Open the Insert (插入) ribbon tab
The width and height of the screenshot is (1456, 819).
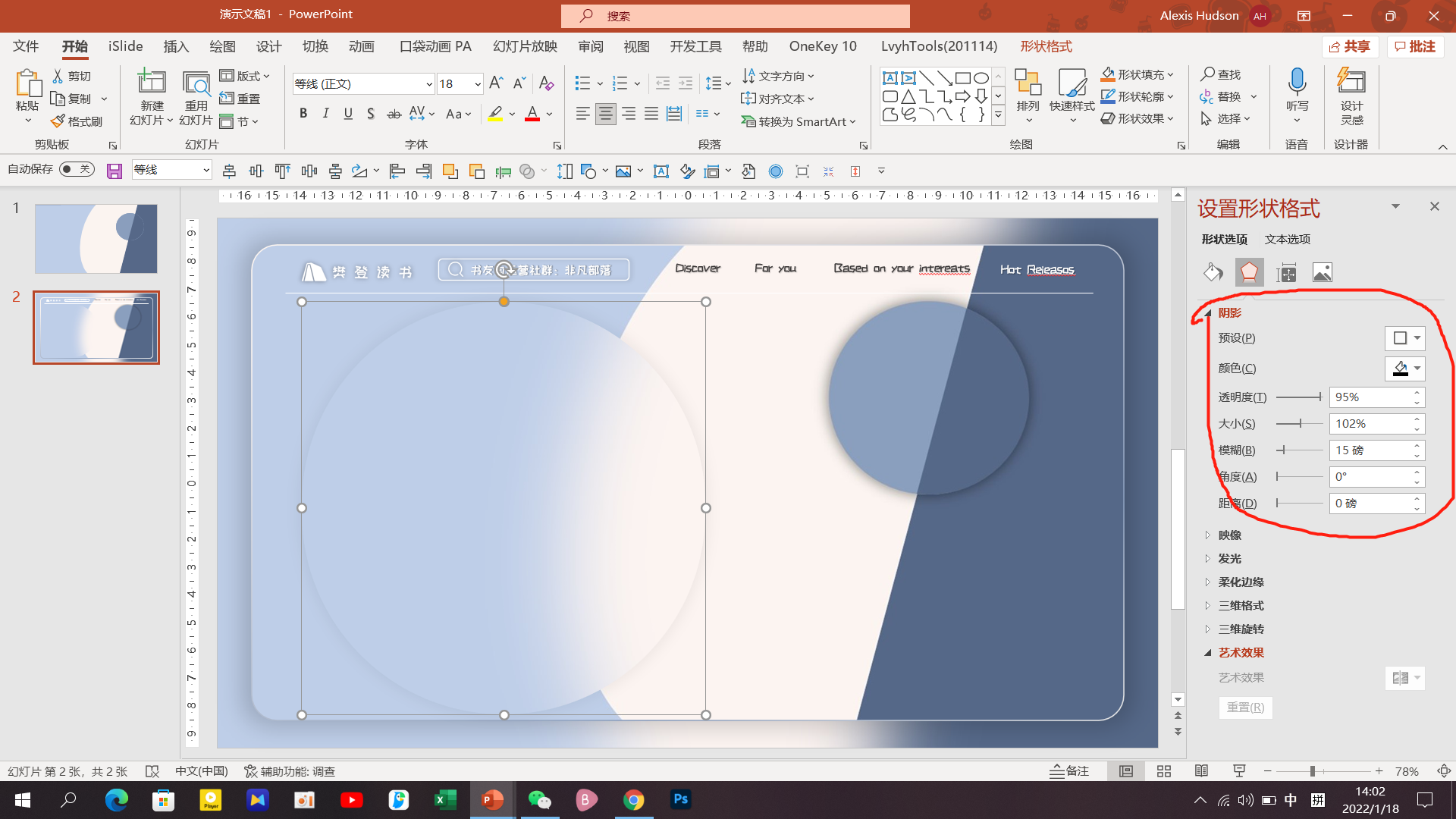click(176, 46)
